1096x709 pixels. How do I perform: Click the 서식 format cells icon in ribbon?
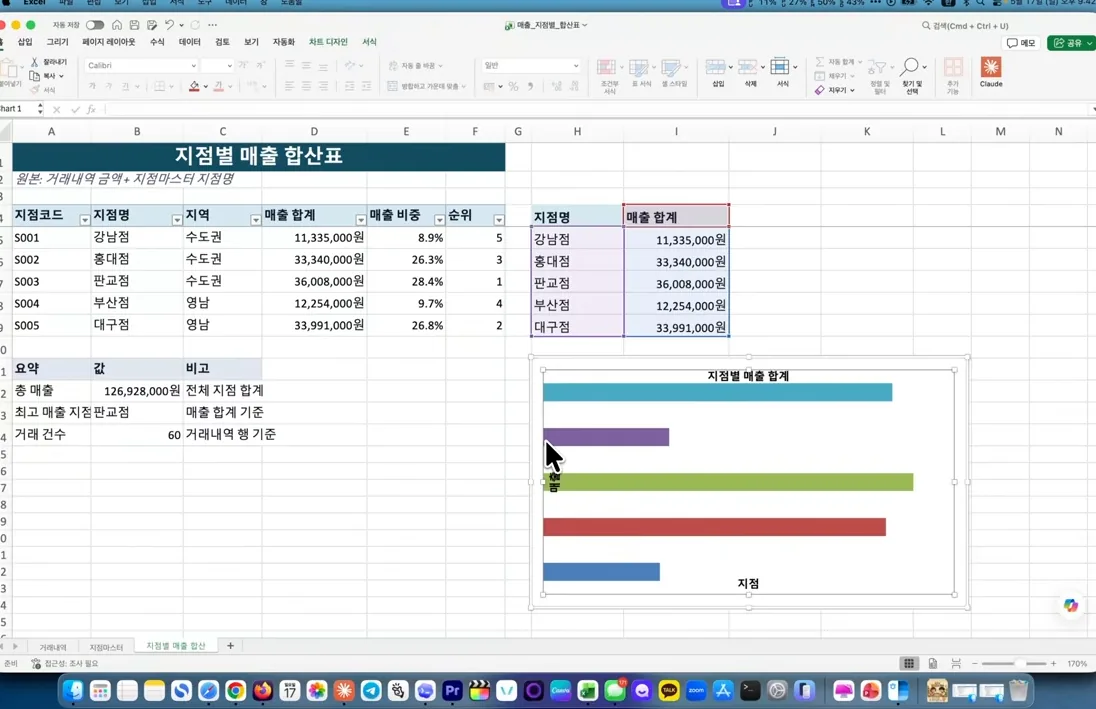779,67
